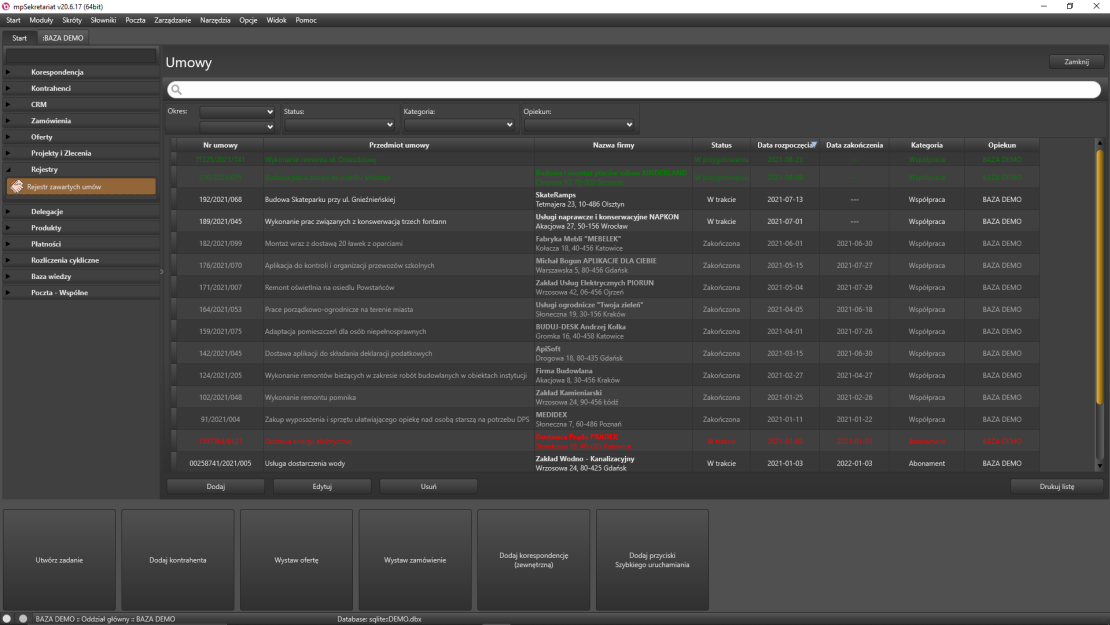Click the Drukuj listę button
The width and height of the screenshot is (1110, 625).
1057,487
